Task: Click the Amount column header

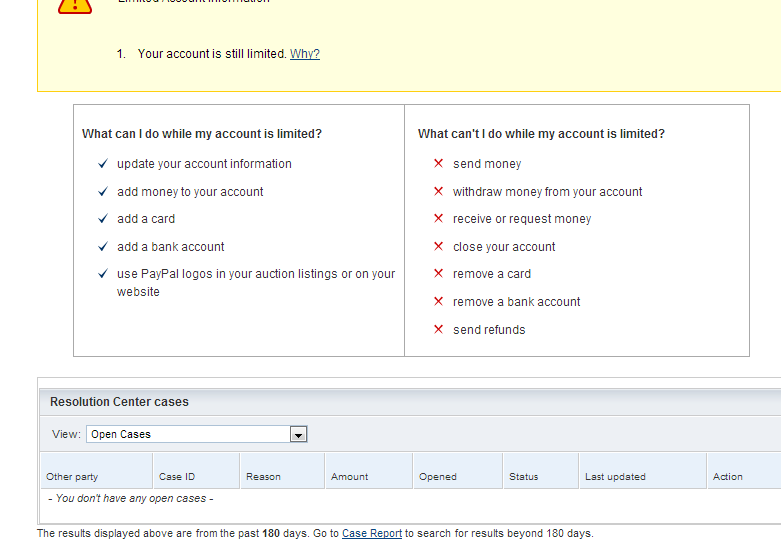Action: point(350,477)
